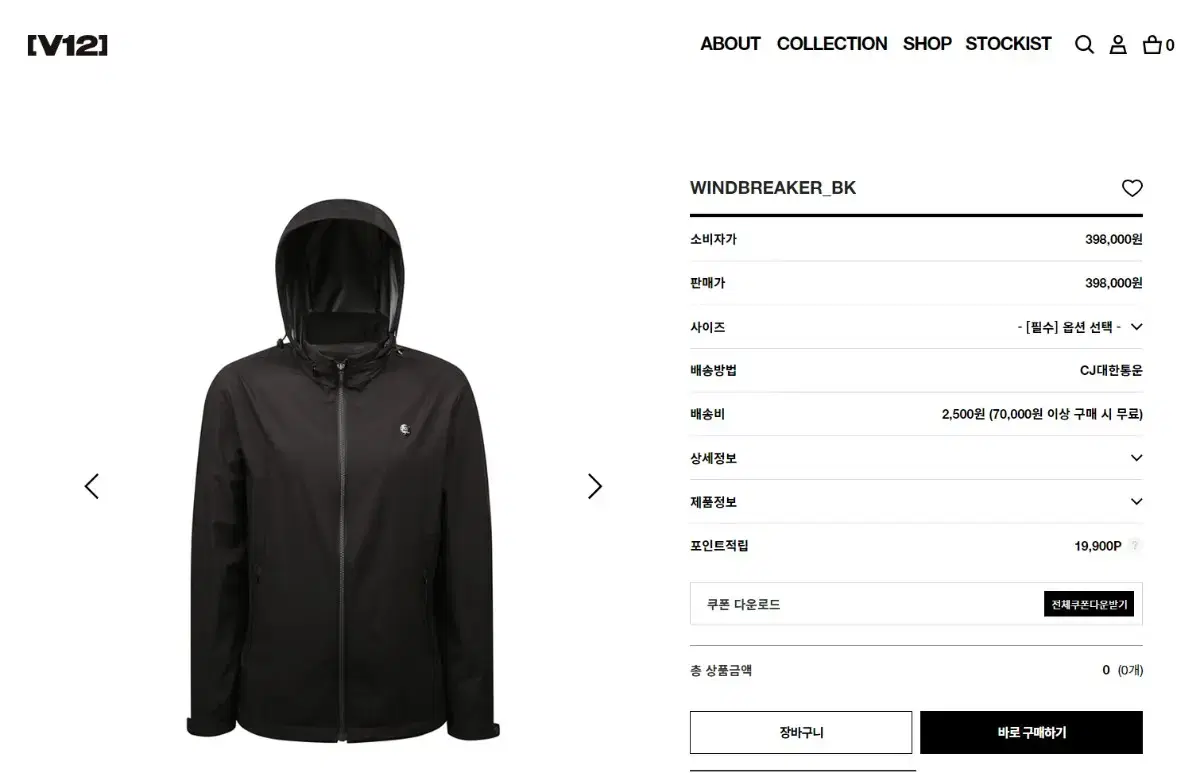The height and width of the screenshot is (773, 1200).
Task: Click the black windbreaker product image
Action: [x=342, y=470]
